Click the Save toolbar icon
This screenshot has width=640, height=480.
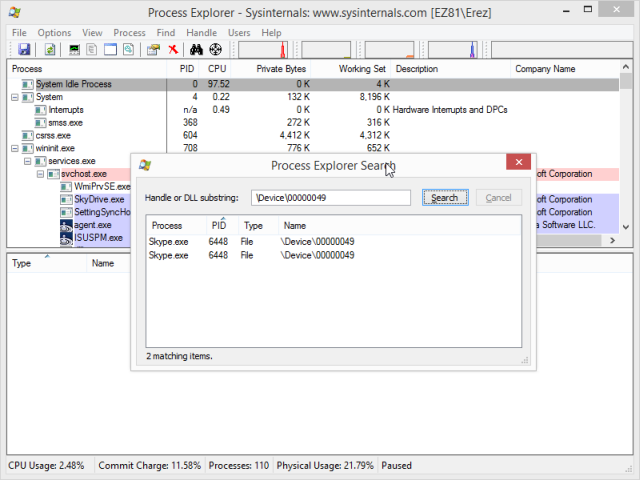coord(24,49)
